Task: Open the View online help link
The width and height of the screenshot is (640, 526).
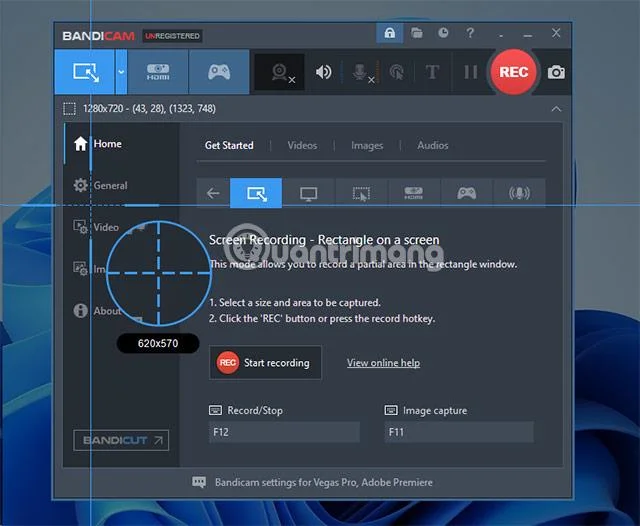Action: point(383,363)
